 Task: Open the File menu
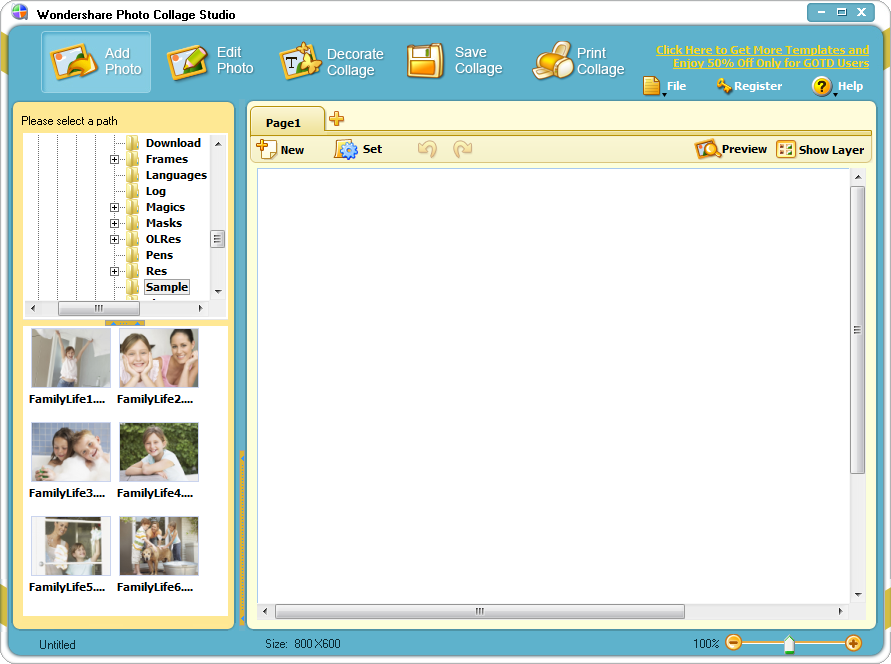point(665,86)
